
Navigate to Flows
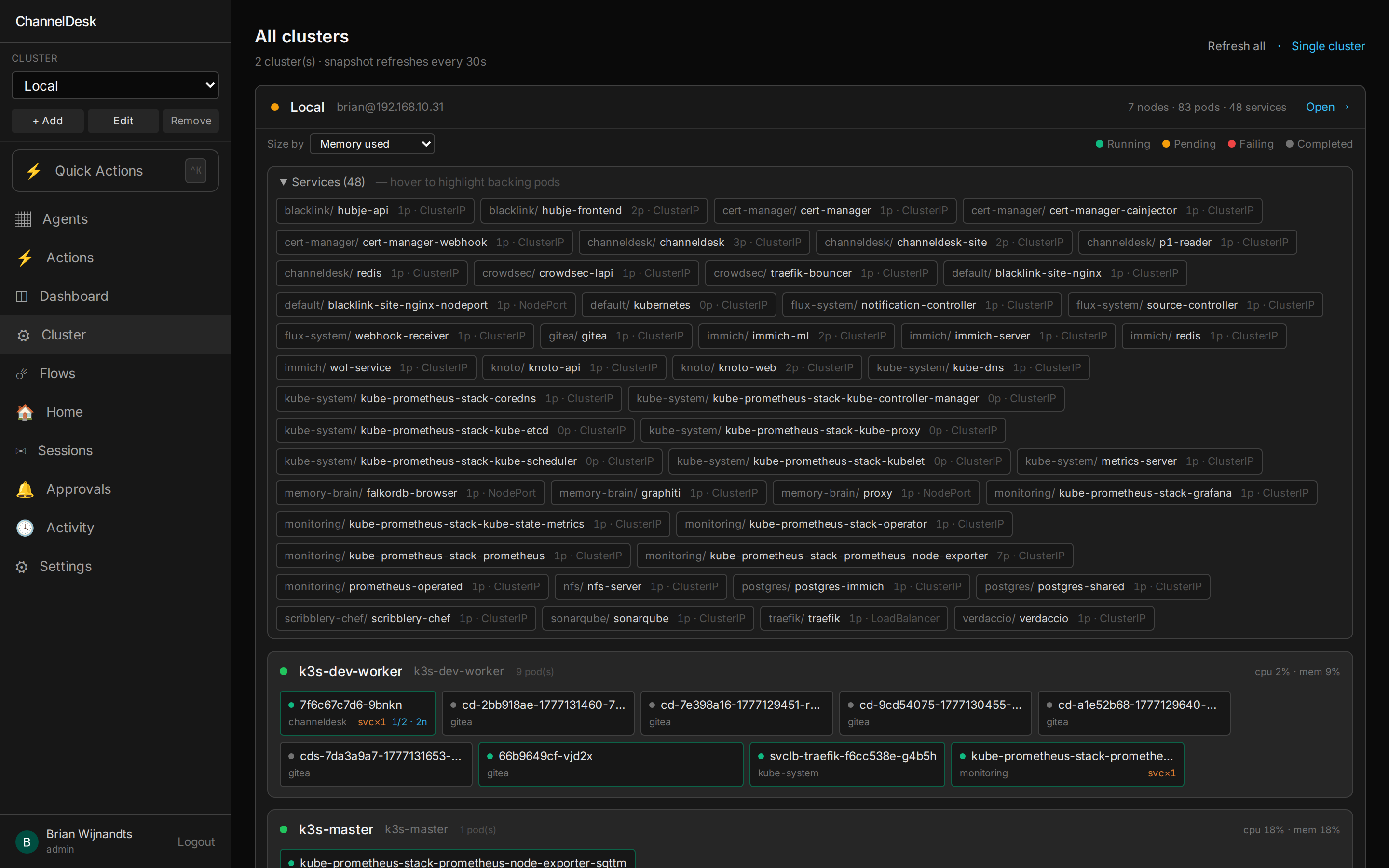tap(115, 373)
